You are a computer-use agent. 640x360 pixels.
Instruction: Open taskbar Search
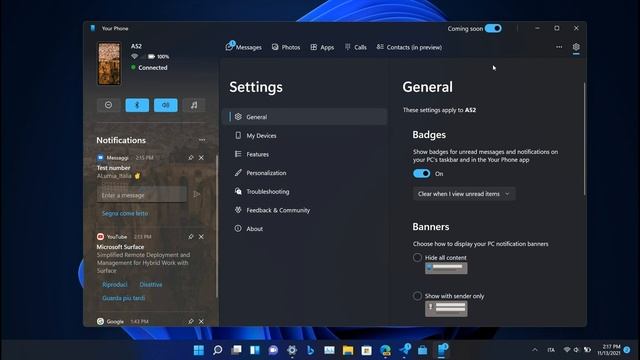(218, 350)
